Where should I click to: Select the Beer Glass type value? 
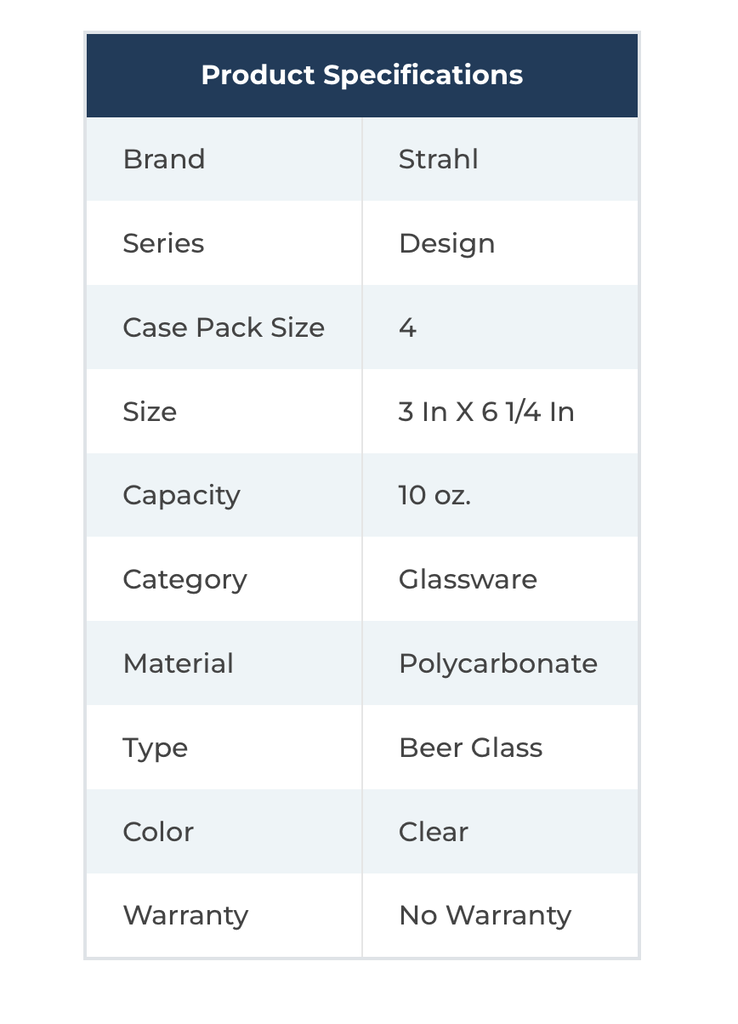click(470, 747)
